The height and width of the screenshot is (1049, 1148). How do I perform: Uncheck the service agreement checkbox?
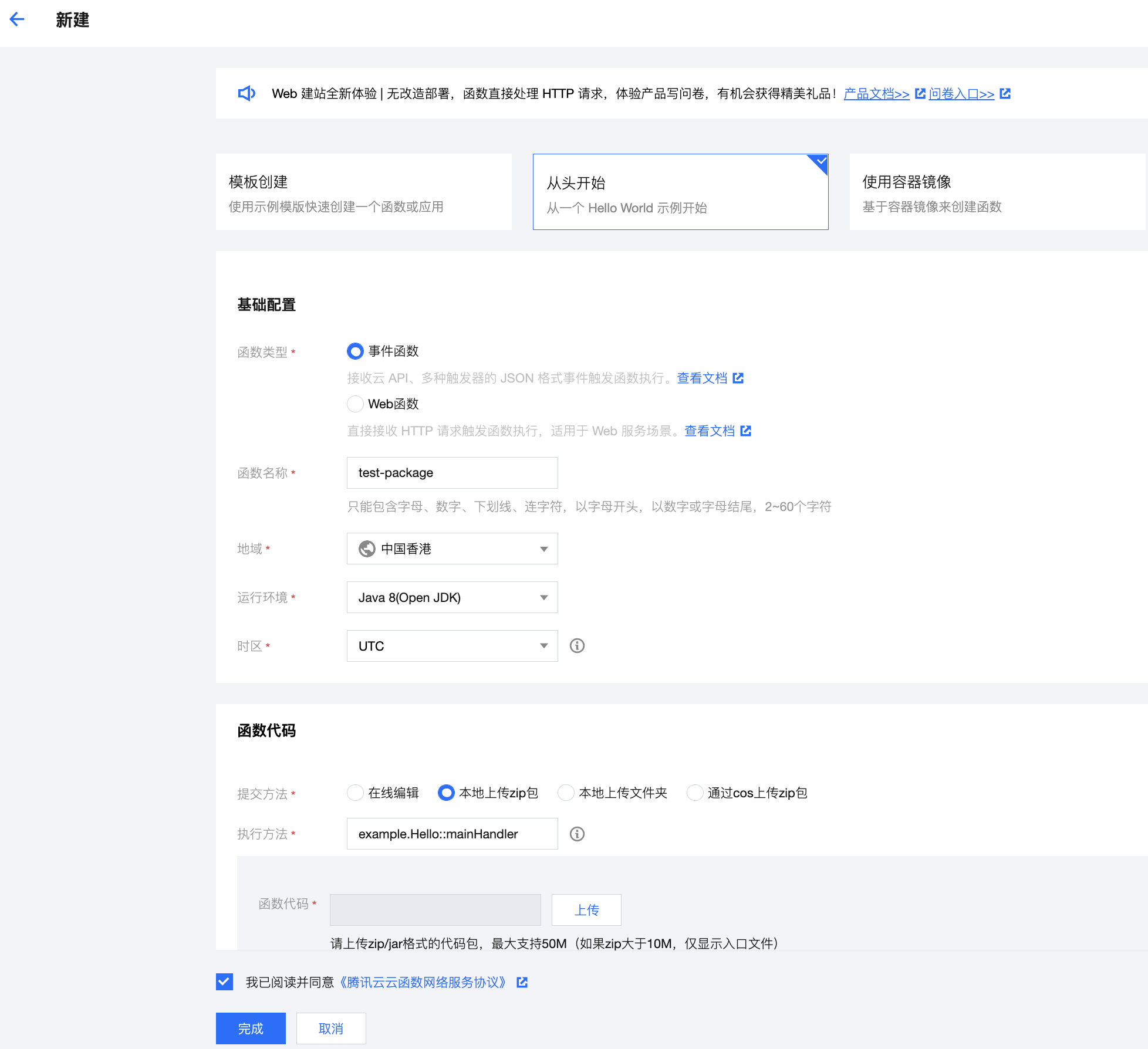tap(224, 982)
